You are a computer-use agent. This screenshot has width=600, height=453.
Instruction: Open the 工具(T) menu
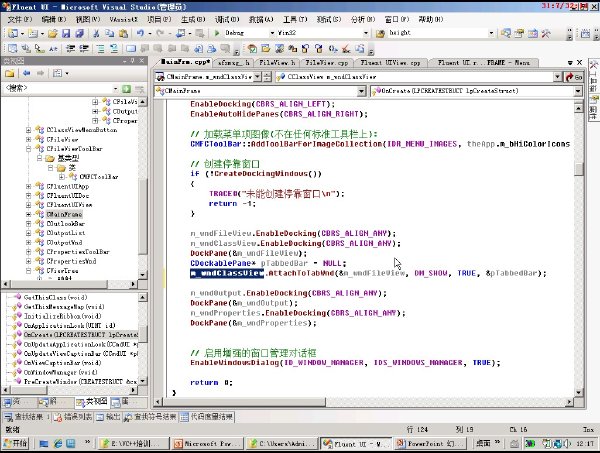click(295, 19)
